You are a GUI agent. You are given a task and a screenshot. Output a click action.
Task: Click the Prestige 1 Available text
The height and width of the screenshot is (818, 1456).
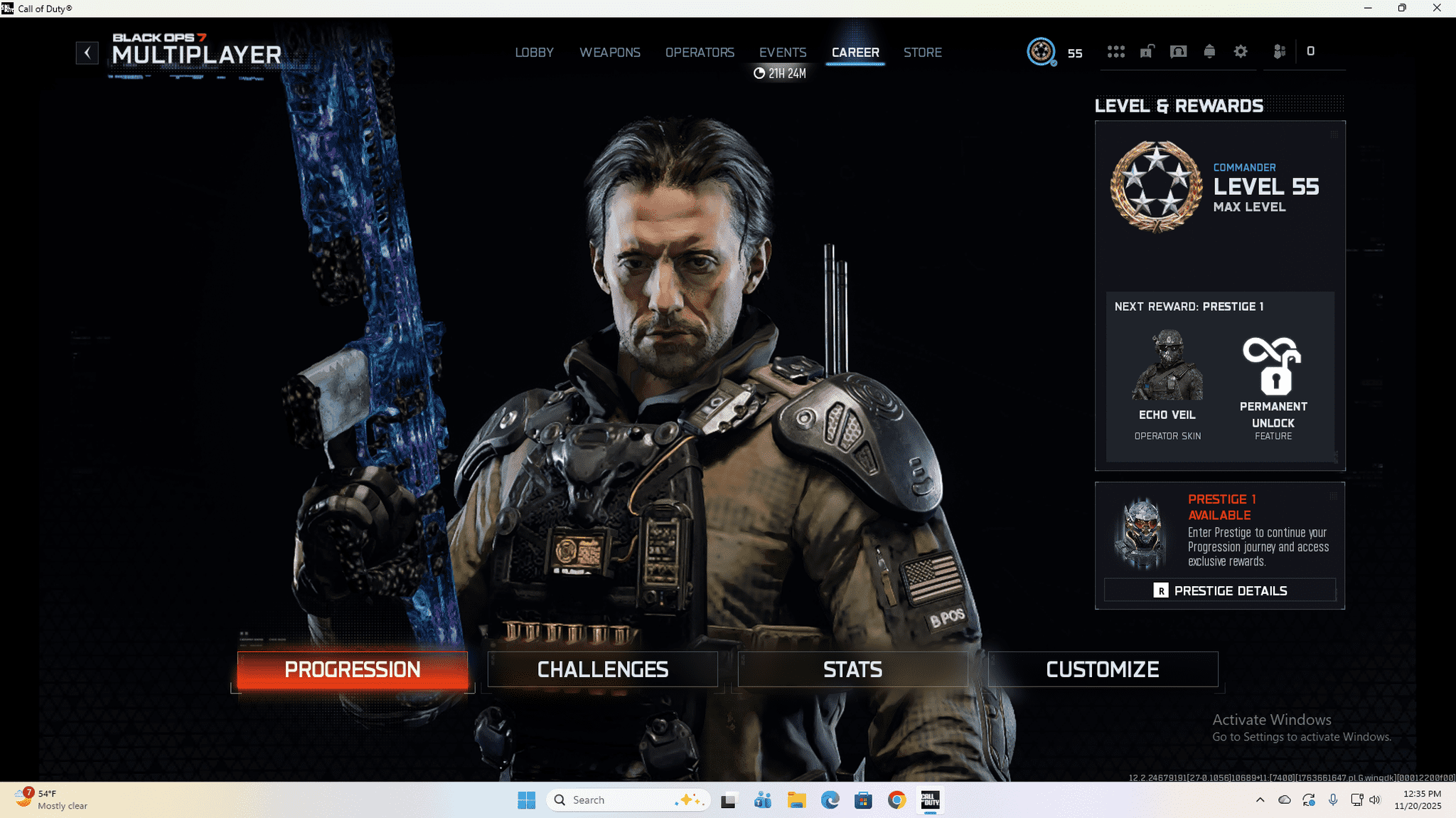coord(1222,507)
